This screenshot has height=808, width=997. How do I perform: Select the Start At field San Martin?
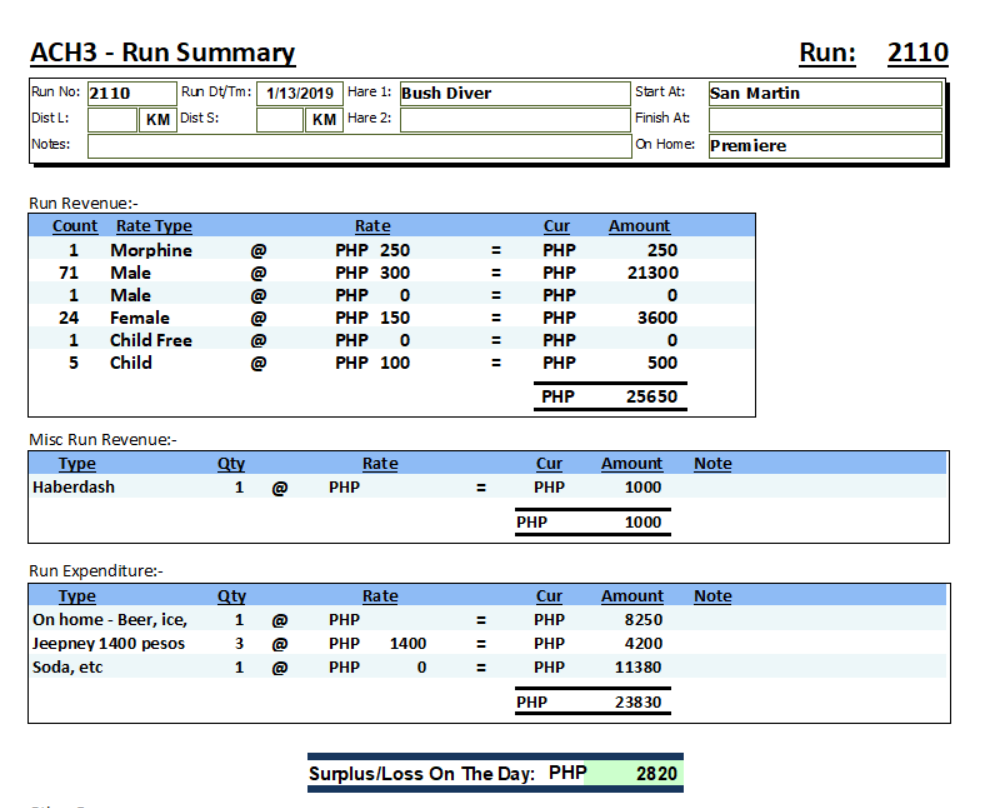click(824, 93)
